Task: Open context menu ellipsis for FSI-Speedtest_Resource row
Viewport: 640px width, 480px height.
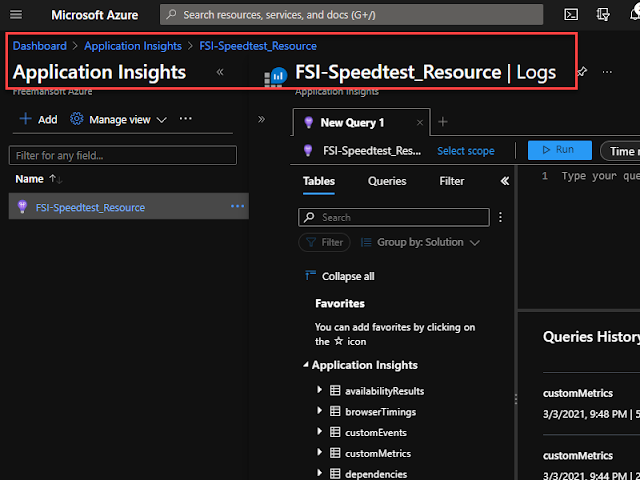Action: pyautogui.click(x=238, y=206)
